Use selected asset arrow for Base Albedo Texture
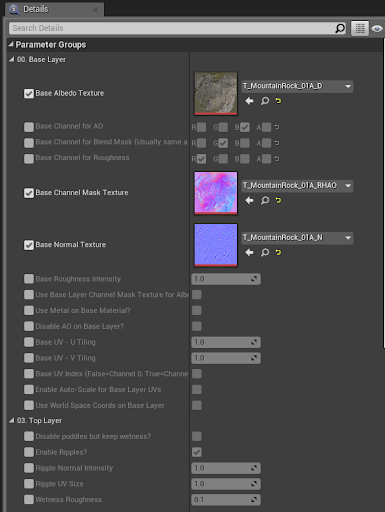This screenshot has width=385, height=512. (x=249, y=101)
